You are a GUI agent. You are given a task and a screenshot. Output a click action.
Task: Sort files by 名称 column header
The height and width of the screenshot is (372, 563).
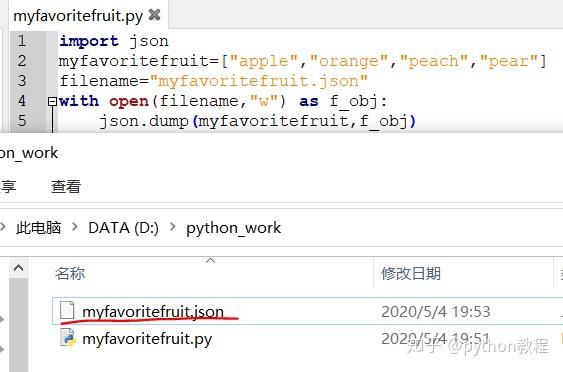[70, 274]
